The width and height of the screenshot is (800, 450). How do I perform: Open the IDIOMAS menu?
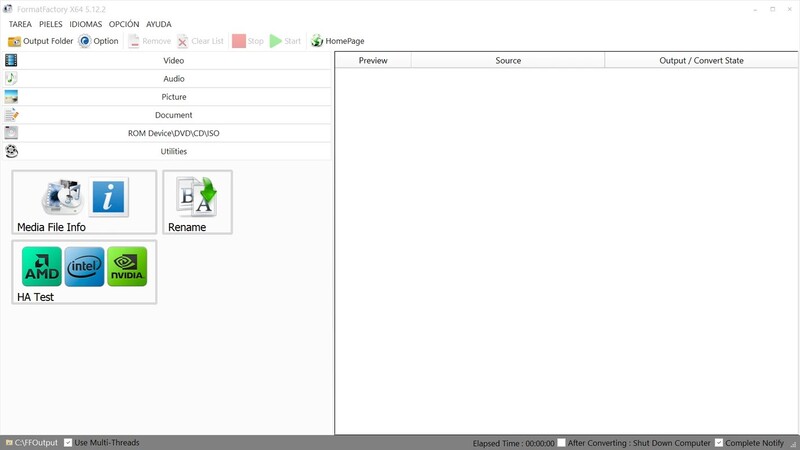pos(86,24)
